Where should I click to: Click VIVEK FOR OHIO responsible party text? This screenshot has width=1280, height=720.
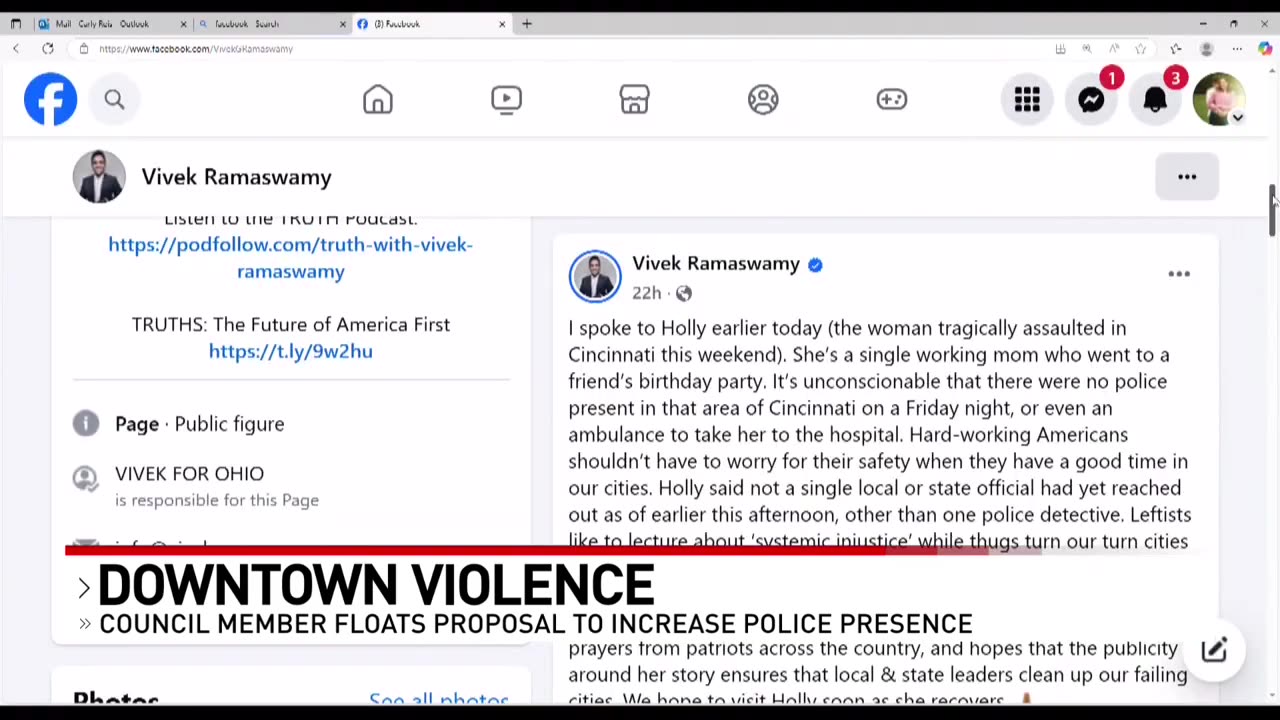pos(189,473)
